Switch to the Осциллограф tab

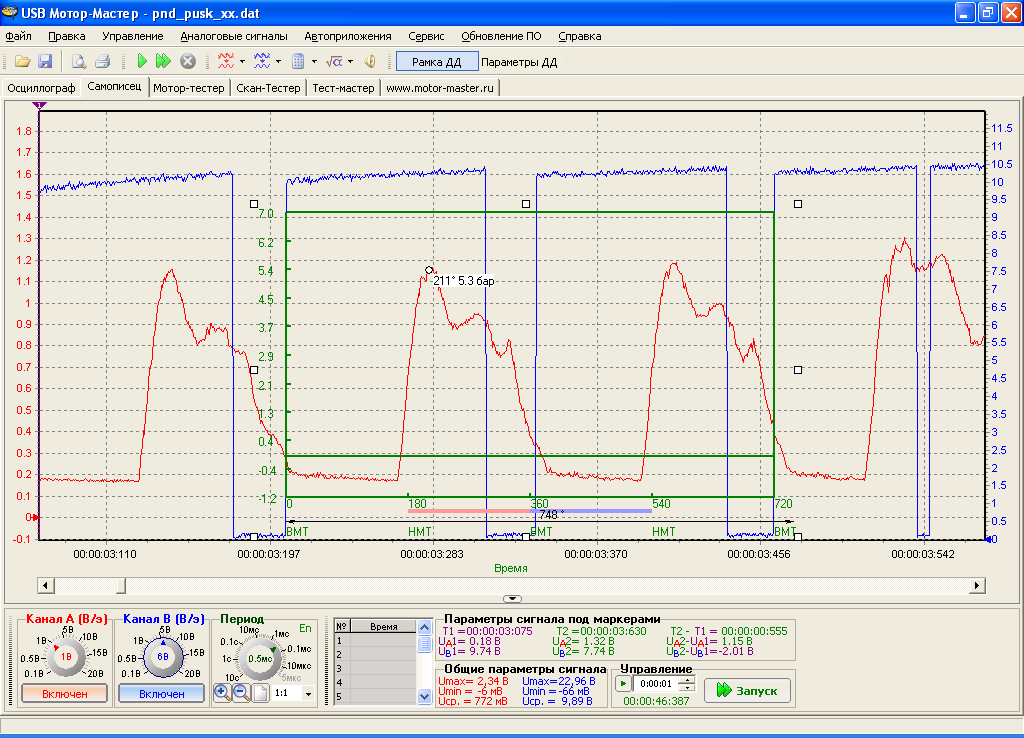(x=42, y=88)
